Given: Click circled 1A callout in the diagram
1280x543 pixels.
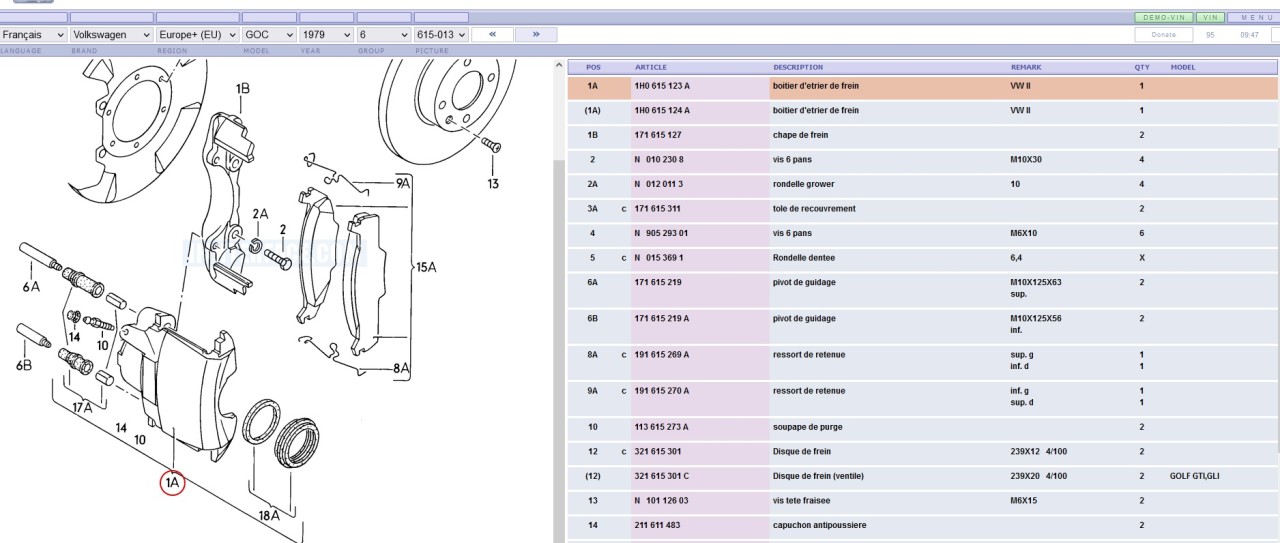Looking at the screenshot, I should [172, 483].
